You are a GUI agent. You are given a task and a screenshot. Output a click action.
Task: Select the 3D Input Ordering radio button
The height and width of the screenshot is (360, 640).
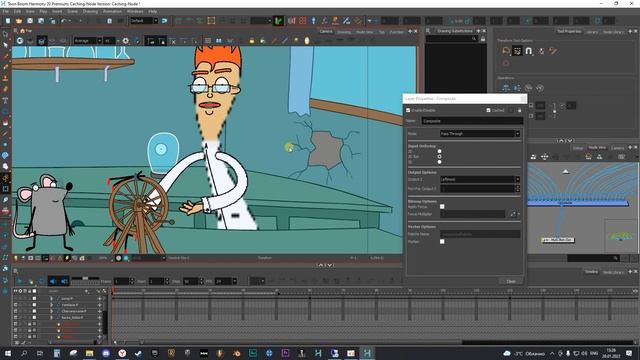pyautogui.click(x=439, y=162)
